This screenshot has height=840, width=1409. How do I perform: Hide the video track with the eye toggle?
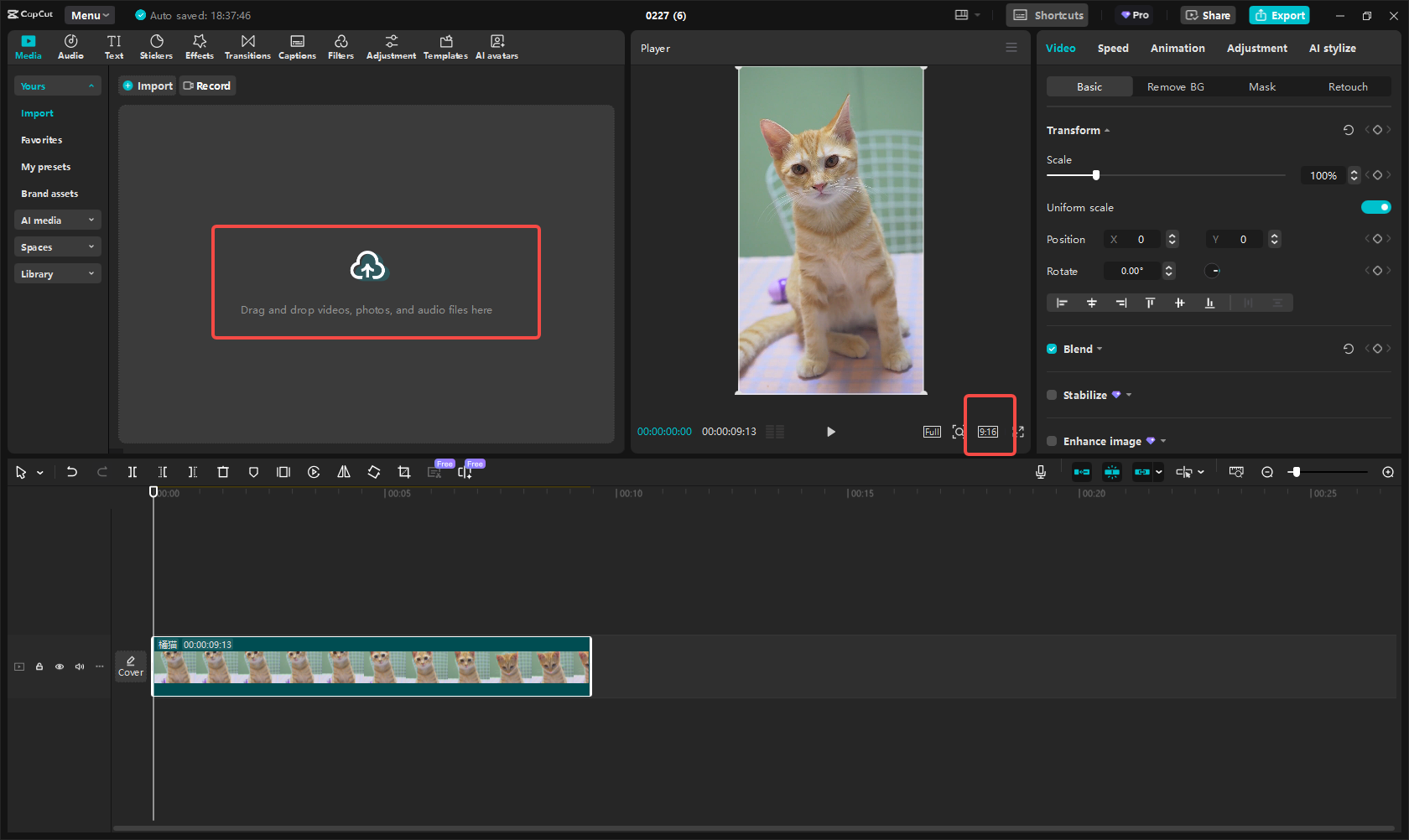59,666
